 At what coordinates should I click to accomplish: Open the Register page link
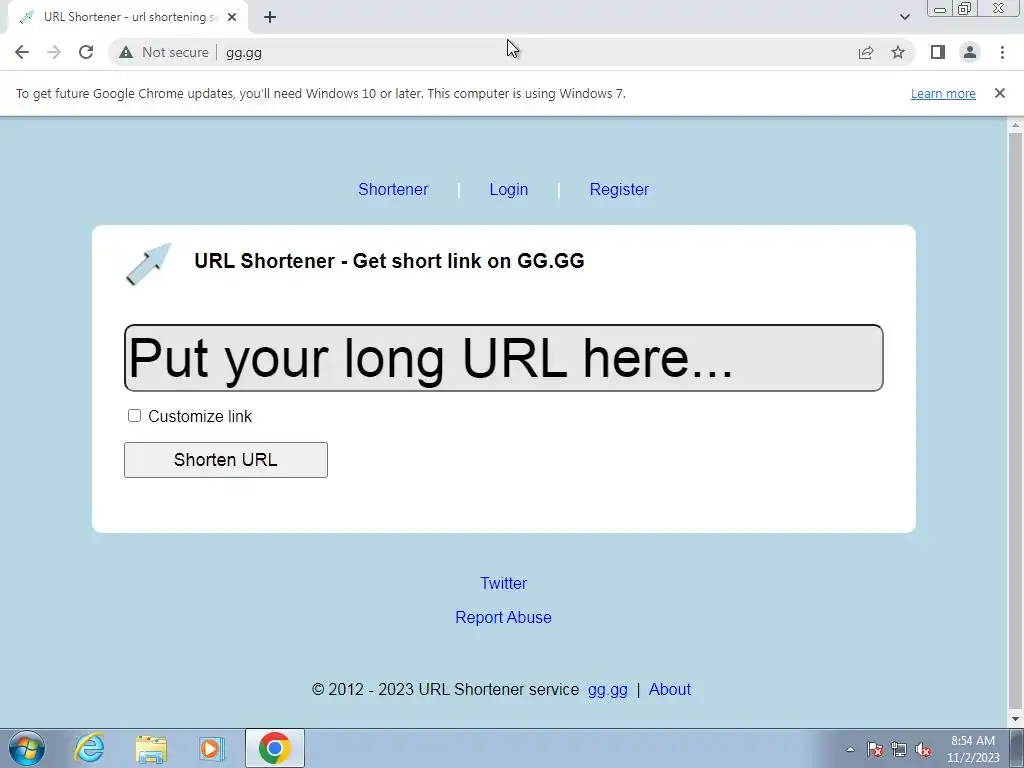[619, 189]
